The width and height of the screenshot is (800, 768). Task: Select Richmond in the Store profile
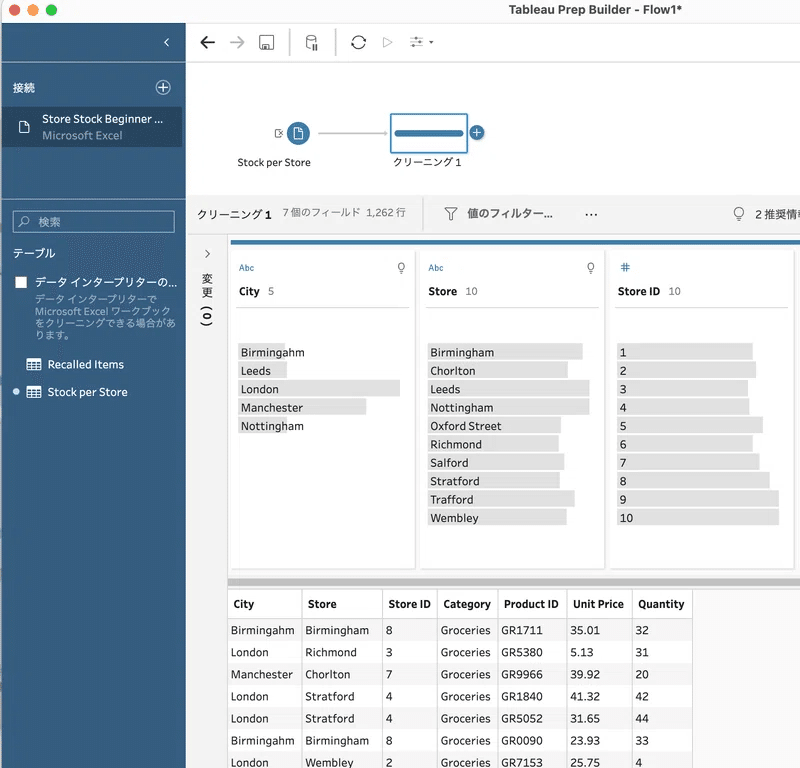[x=493, y=444]
